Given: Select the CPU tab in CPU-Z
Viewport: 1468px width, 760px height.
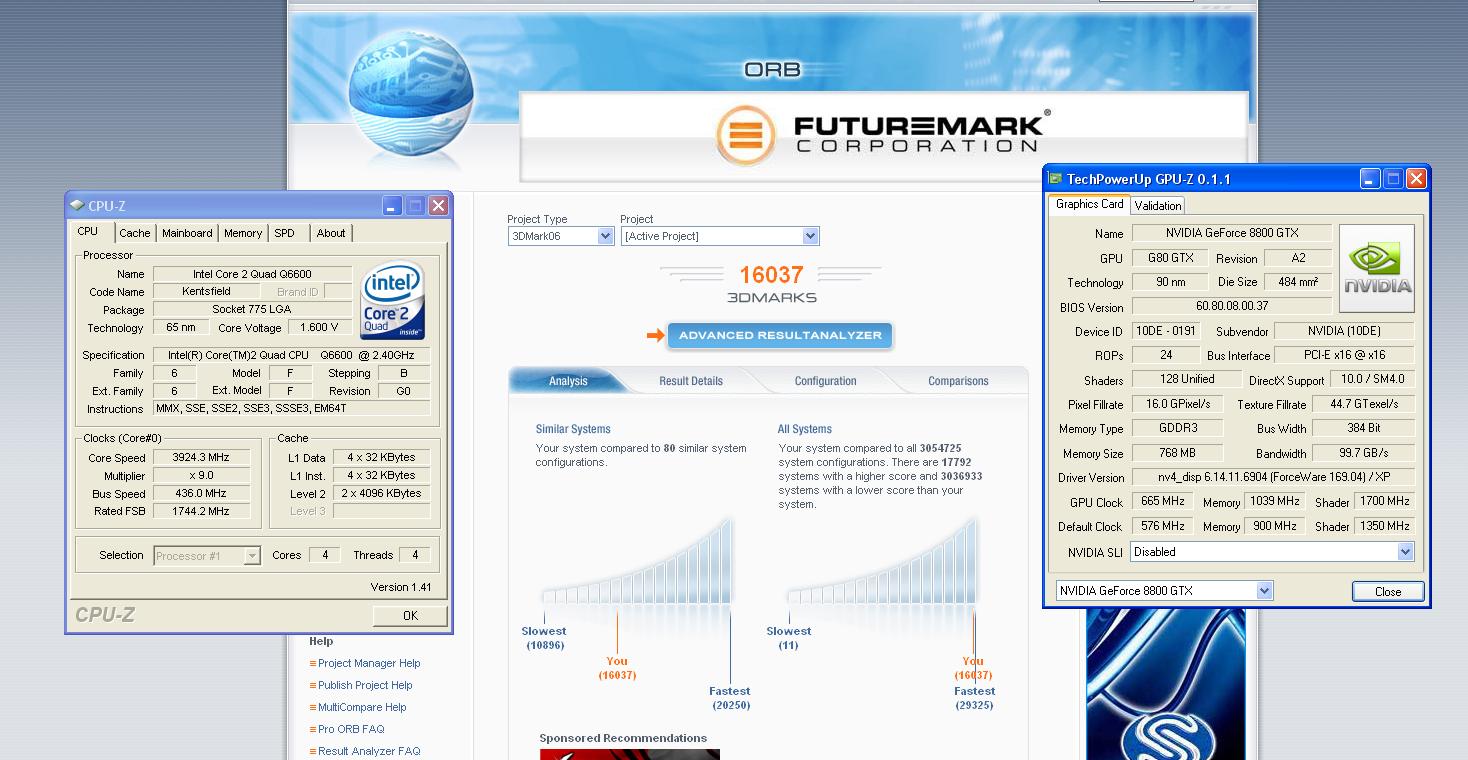Looking at the screenshot, I should 88,231.
